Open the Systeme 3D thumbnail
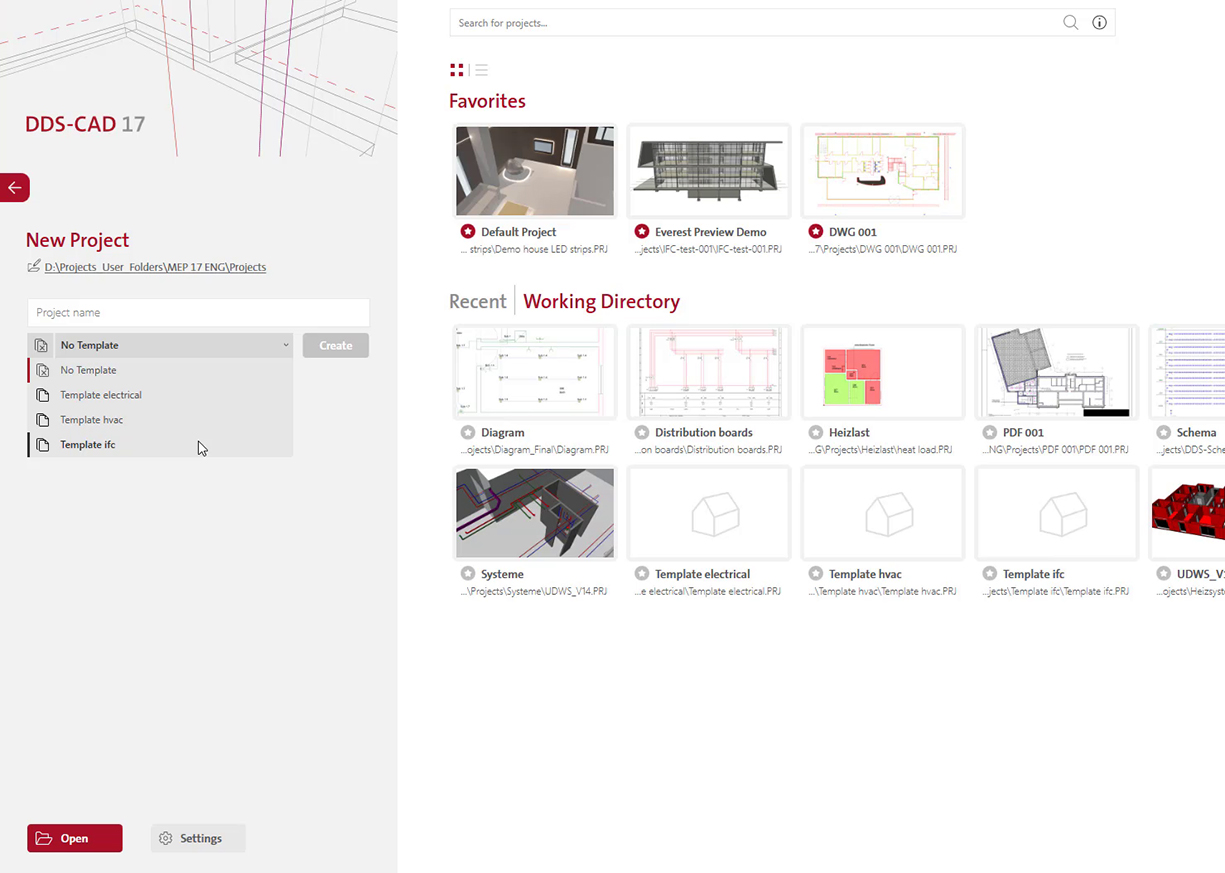The image size is (1225, 873). tap(535, 514)
